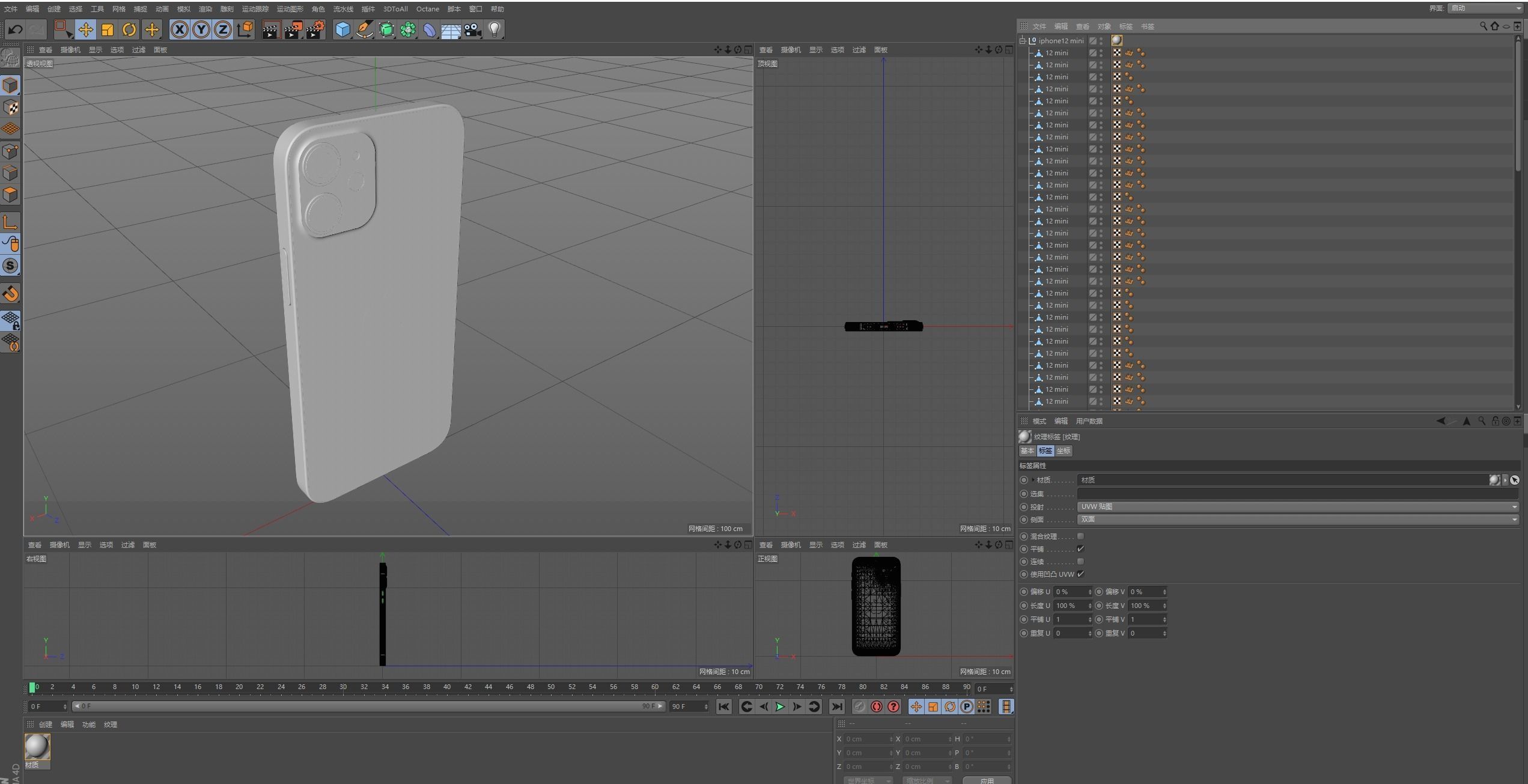This screenshot has height=784, width=1528.
Task: Toggle the 混合纹理 checkbox
Action: point(1080,536)
